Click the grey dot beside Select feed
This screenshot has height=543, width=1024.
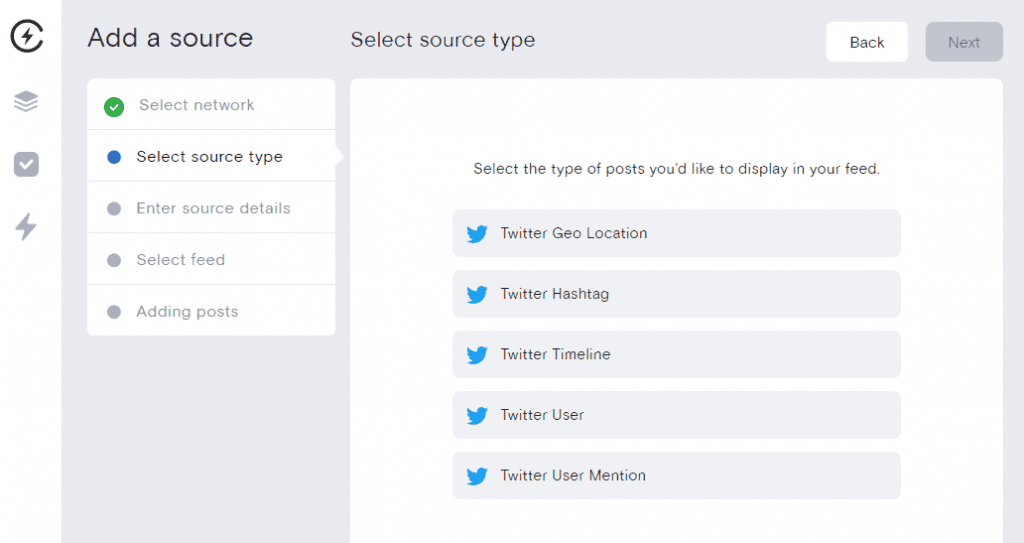click(114, 260)
